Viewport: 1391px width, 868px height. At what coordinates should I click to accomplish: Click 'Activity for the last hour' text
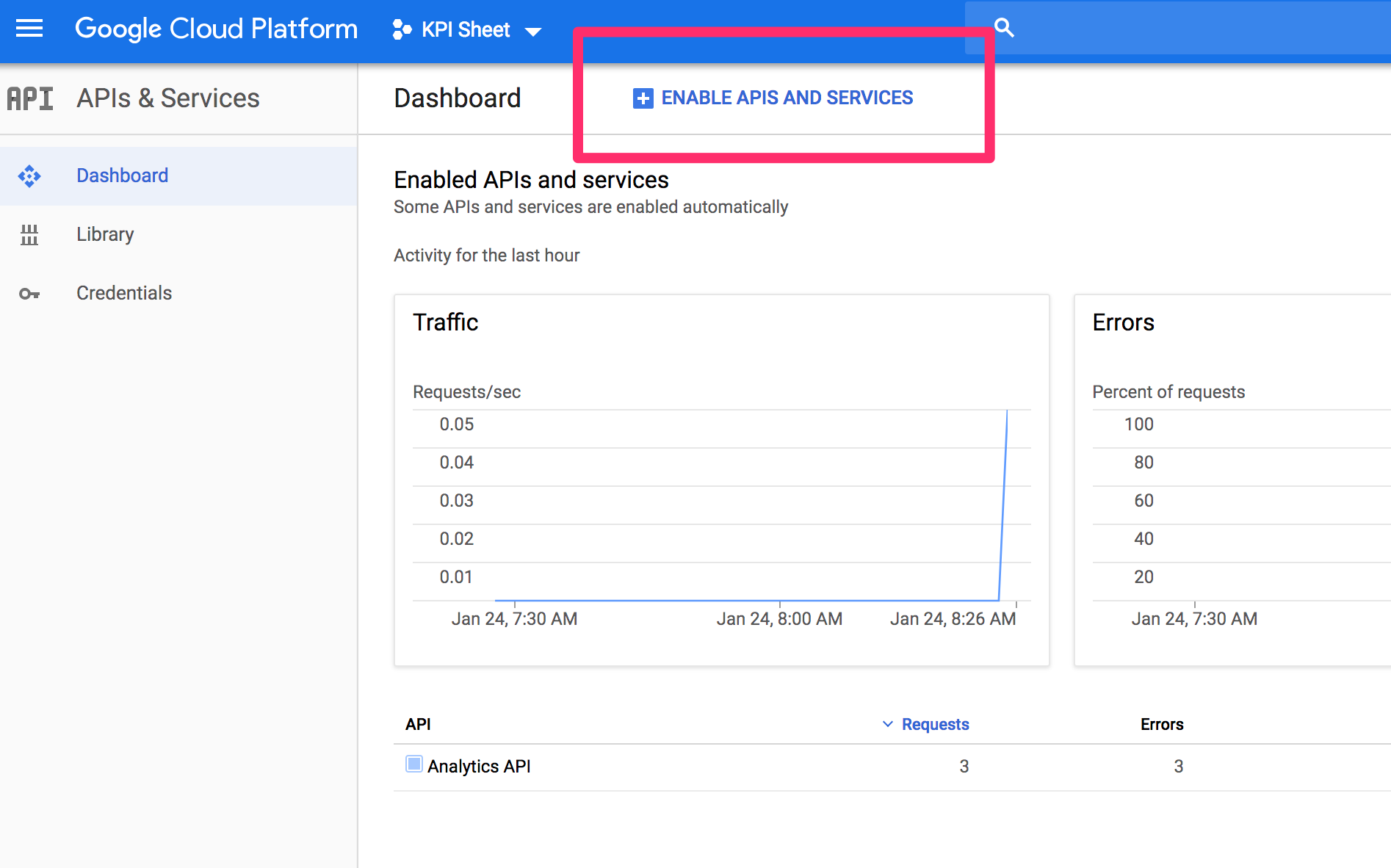(487, 256)
